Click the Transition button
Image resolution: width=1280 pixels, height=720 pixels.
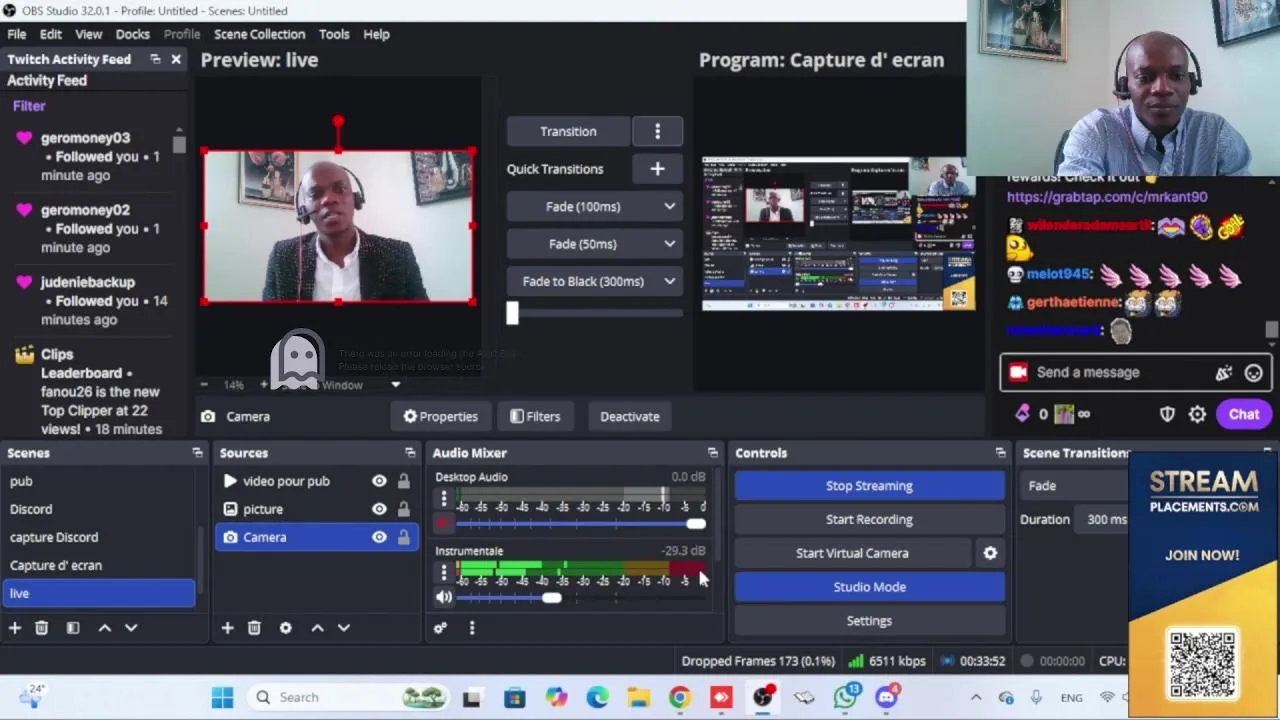point(568,132)
